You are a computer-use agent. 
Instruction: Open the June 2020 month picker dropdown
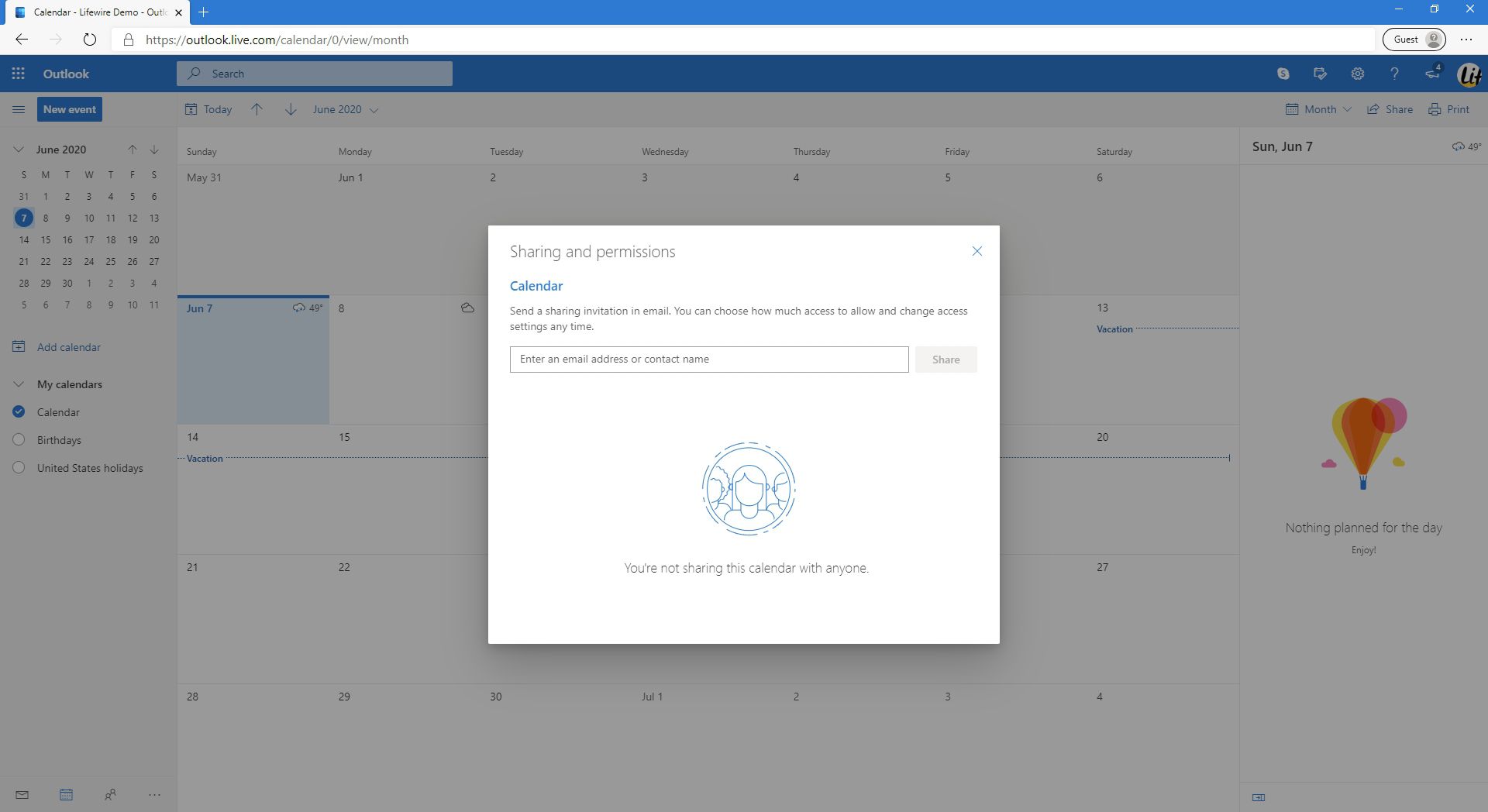(x=346, y=109)
